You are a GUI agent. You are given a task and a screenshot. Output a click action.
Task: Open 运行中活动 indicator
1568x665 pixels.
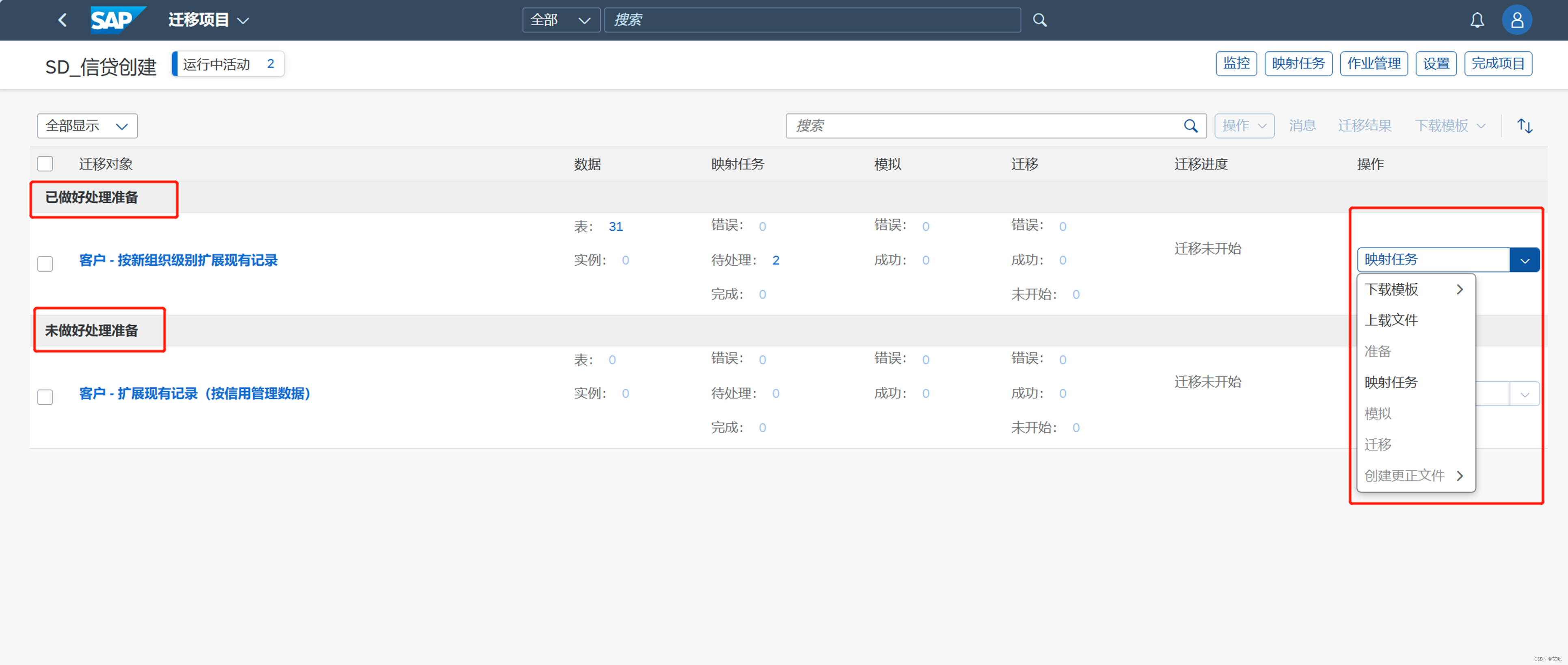tap(228, 64)
